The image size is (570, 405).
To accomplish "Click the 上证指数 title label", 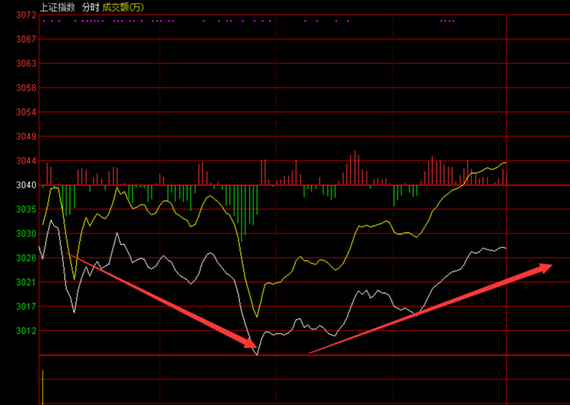I will tap(57, 8).
